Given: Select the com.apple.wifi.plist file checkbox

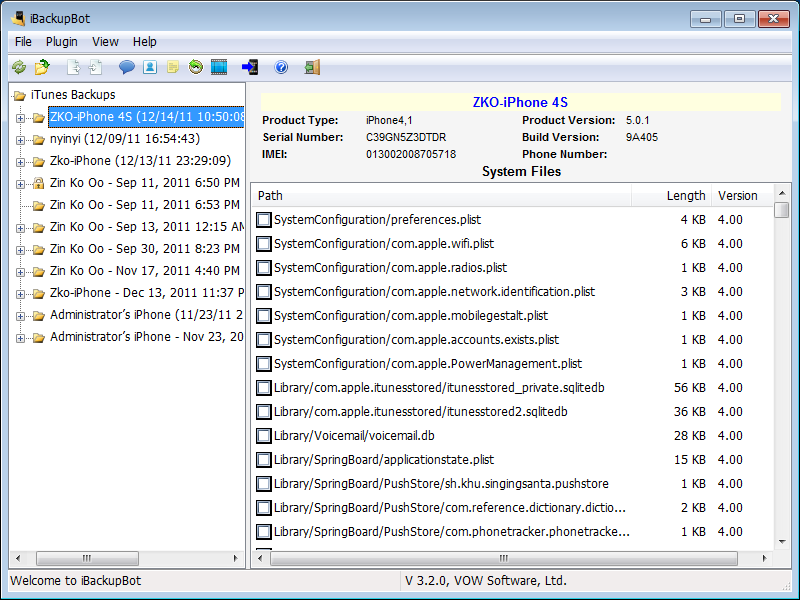Looking at the screenshot, I should (x=264, y=244).
